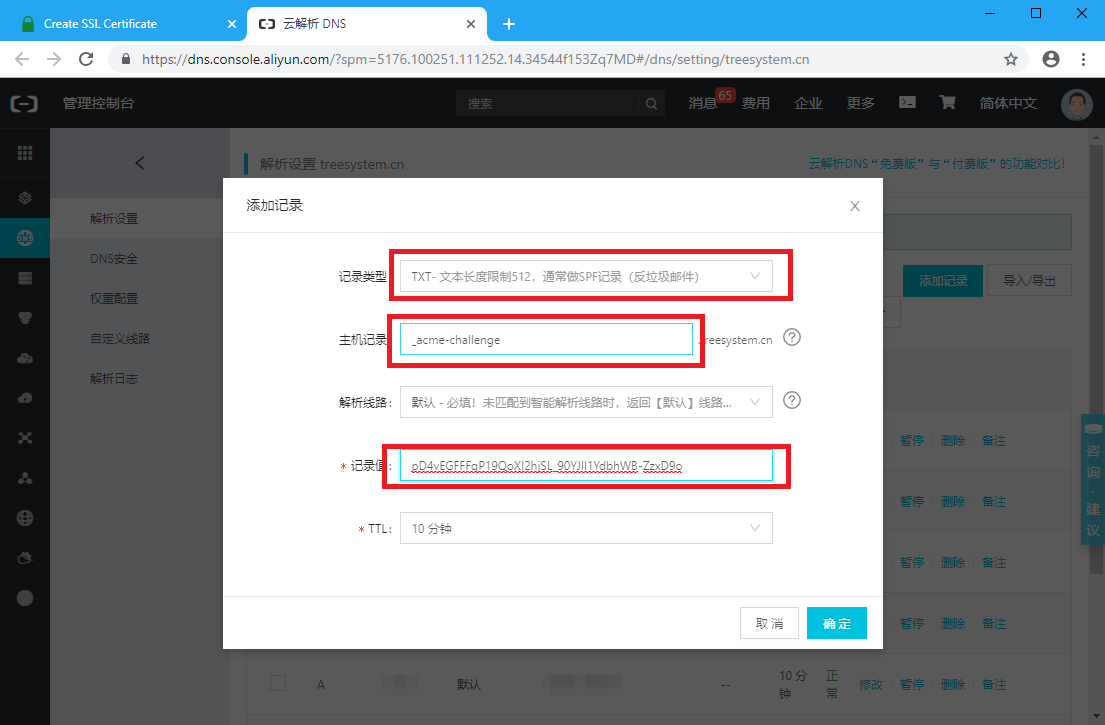1105x725 pixels.
Task: Click inside the 记录值 input field
Action: (x=586, y=464)
